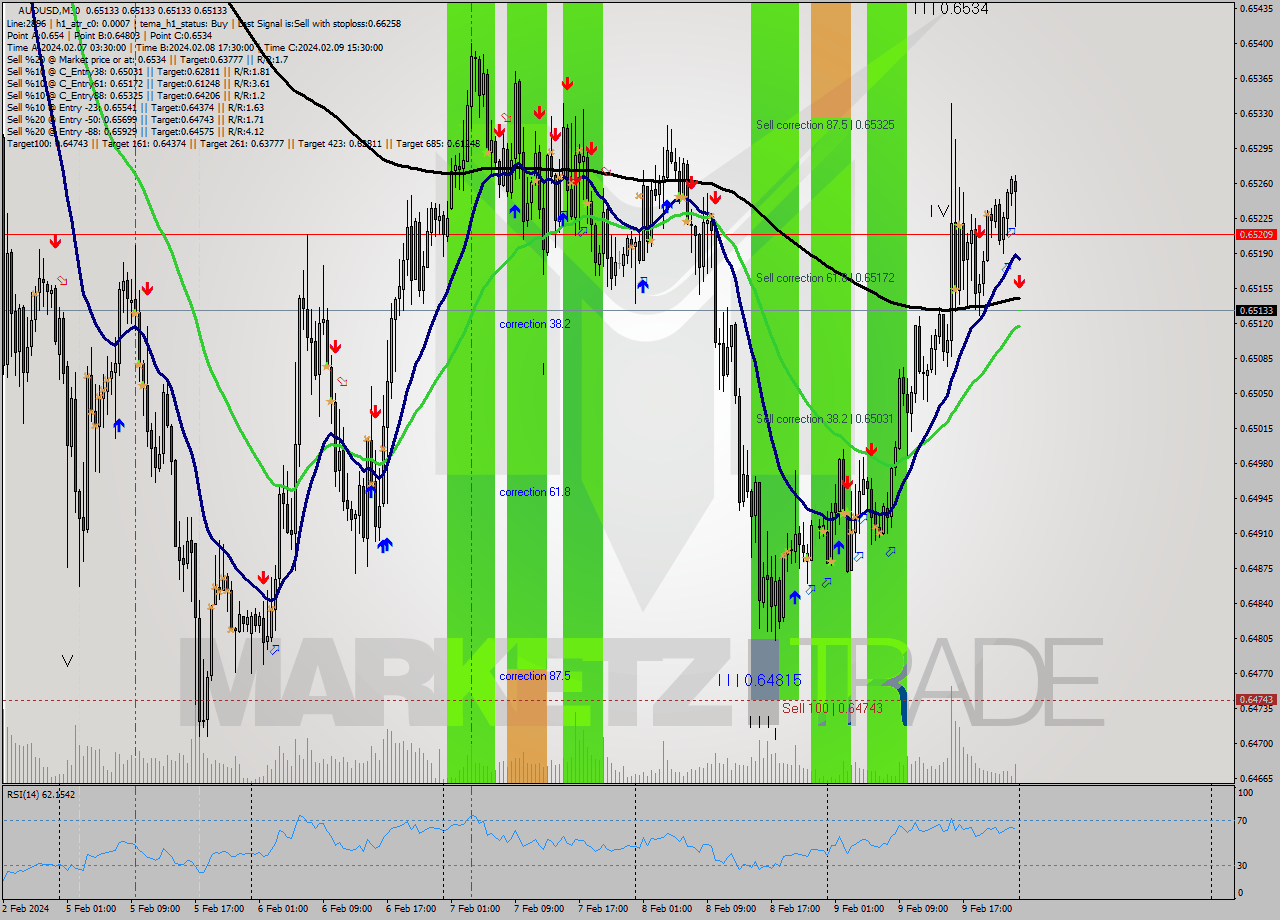Viewport: 1280px width, 920px height.
Task: Click the '8 Feb 09:00' time label
Action: [x=730, y=909]
